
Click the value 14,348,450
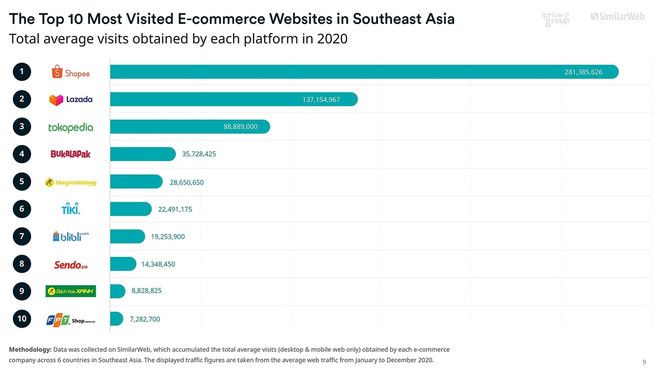[158, 264]
